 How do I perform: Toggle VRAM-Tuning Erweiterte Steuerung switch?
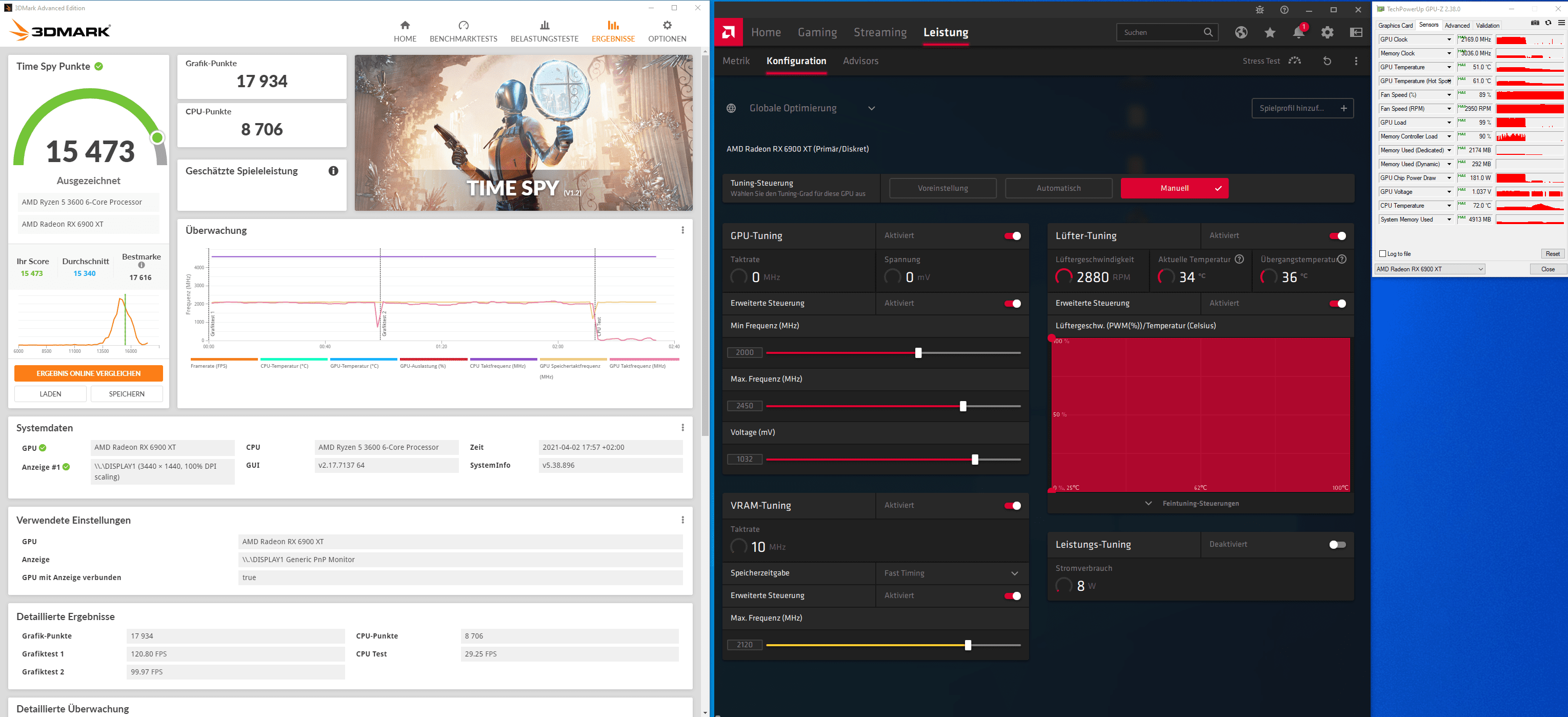coord(1012,596)
